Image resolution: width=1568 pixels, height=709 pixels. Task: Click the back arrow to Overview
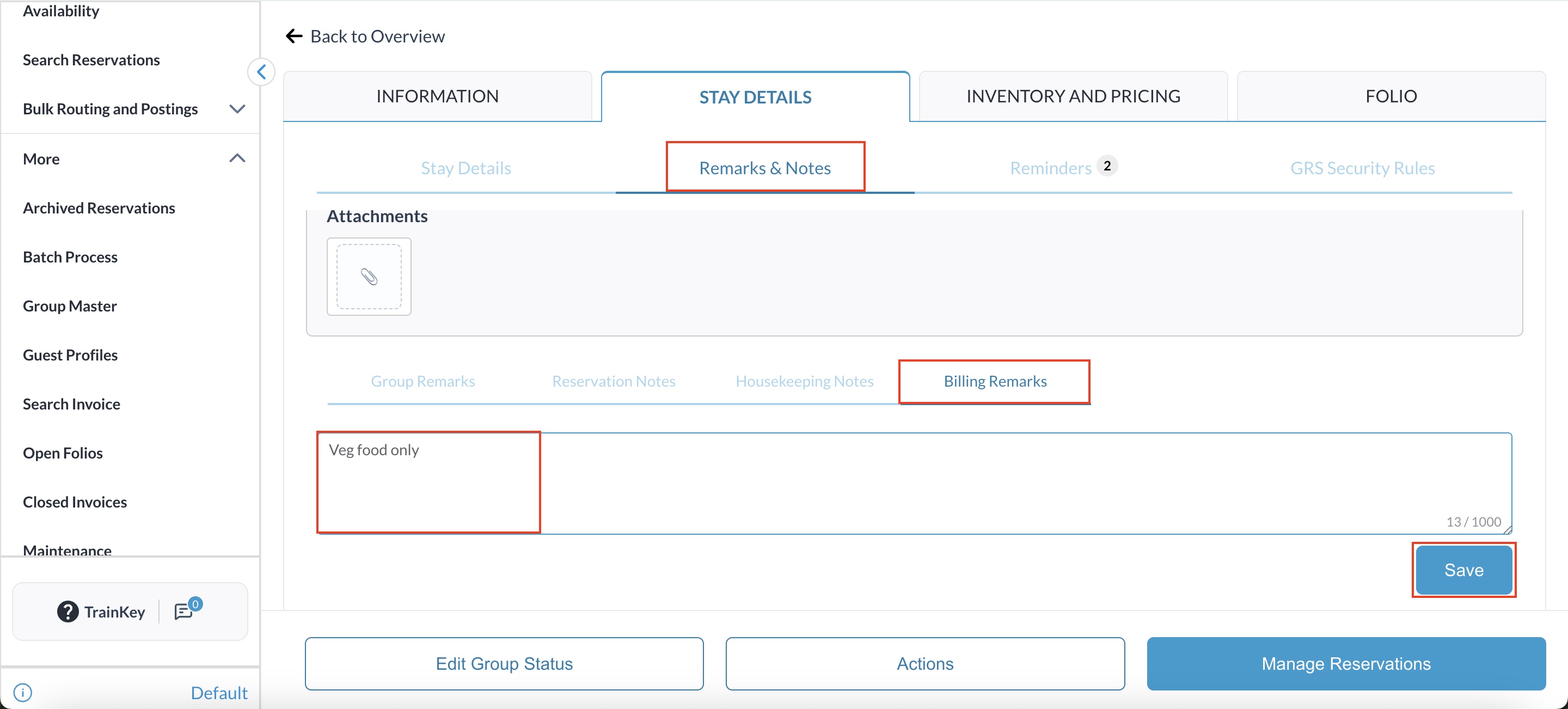tap(294, 36)
